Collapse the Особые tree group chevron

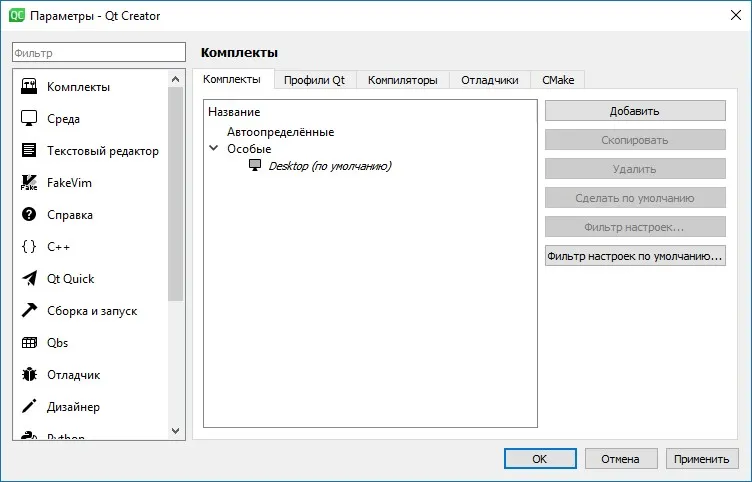pyautogui.click(x=214, y=149)
